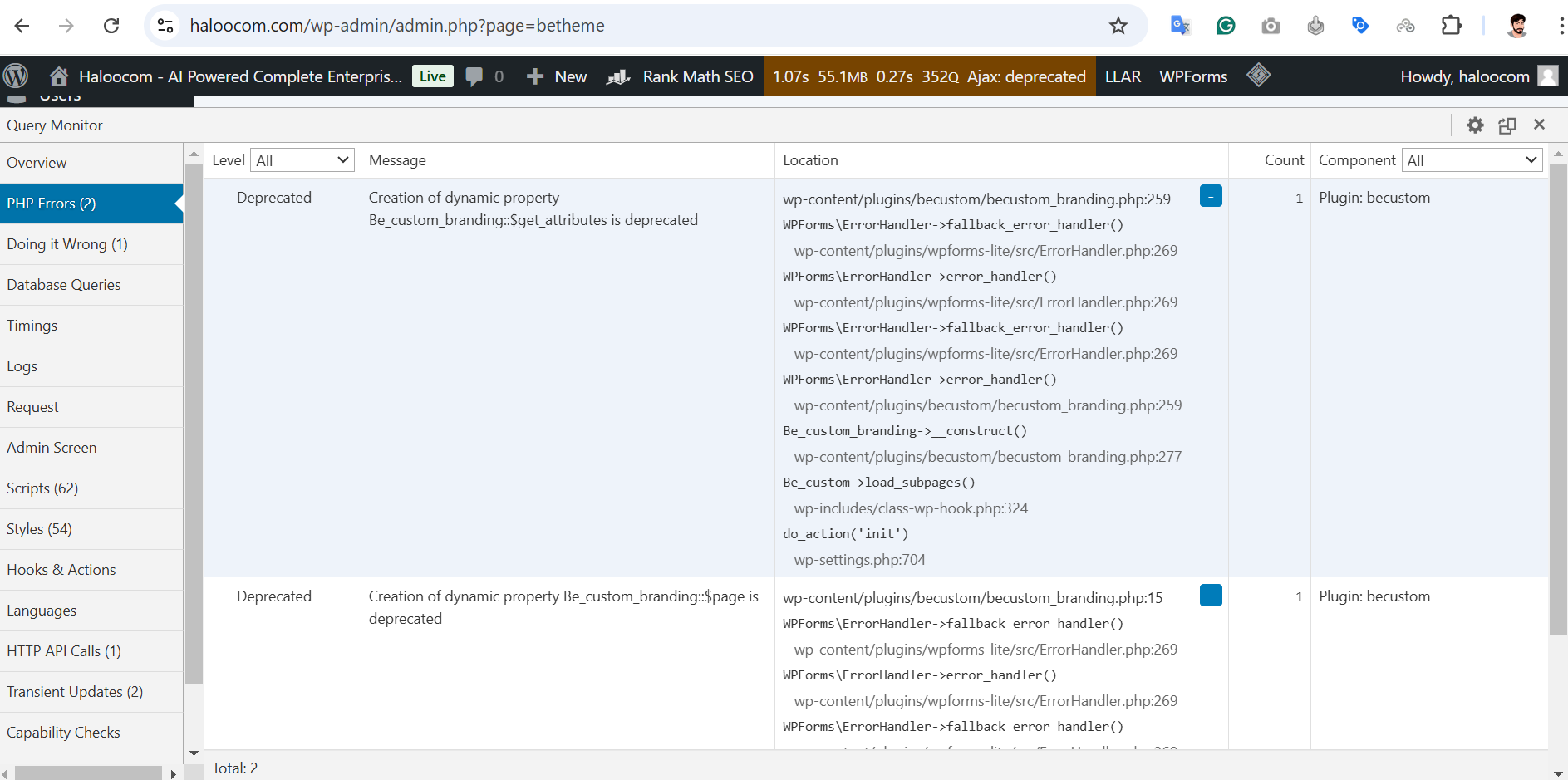Open the browser extensions puzzle icon
Image resolution: width=1568 pixels, height=780 pixels.
tap(1451, 26)
